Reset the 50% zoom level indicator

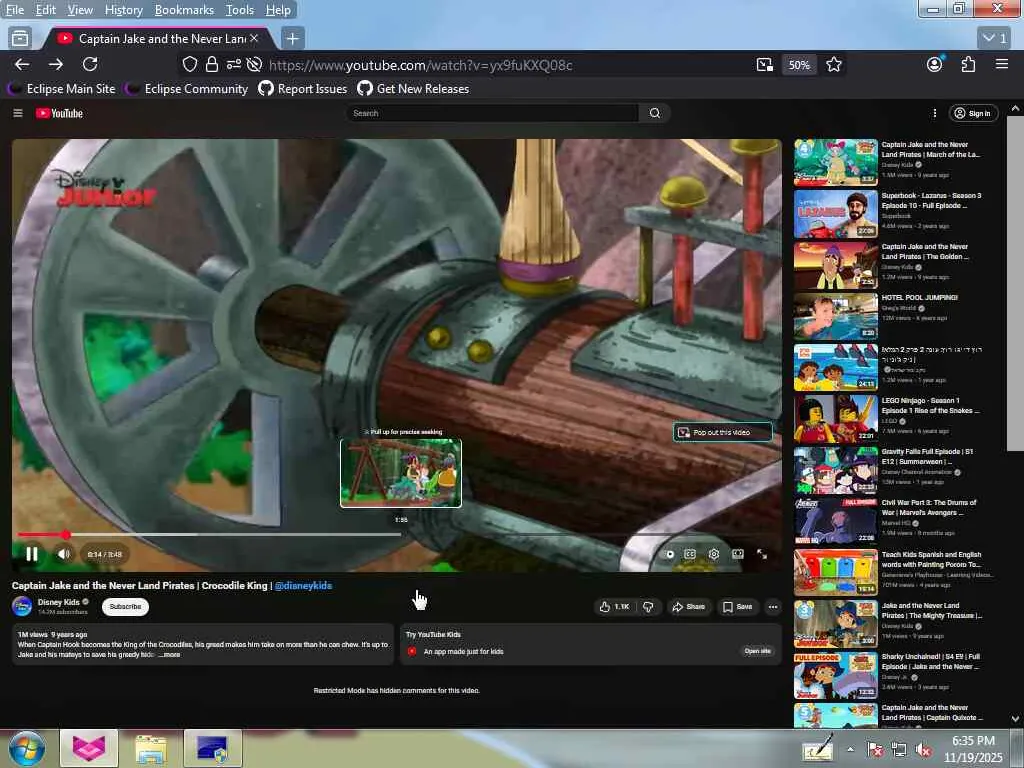click(x=799, y=65)
